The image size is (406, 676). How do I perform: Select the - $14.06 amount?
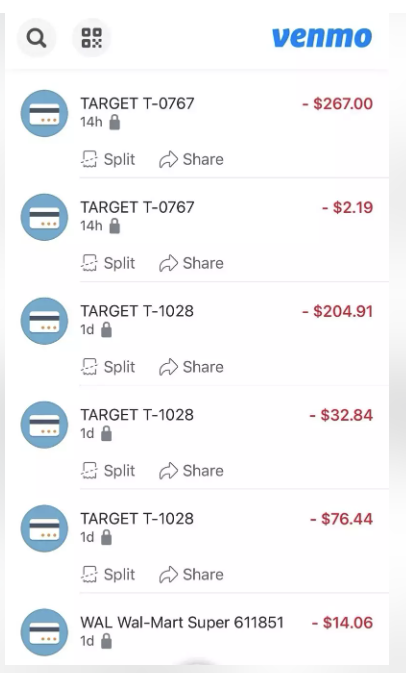(342, 623)
